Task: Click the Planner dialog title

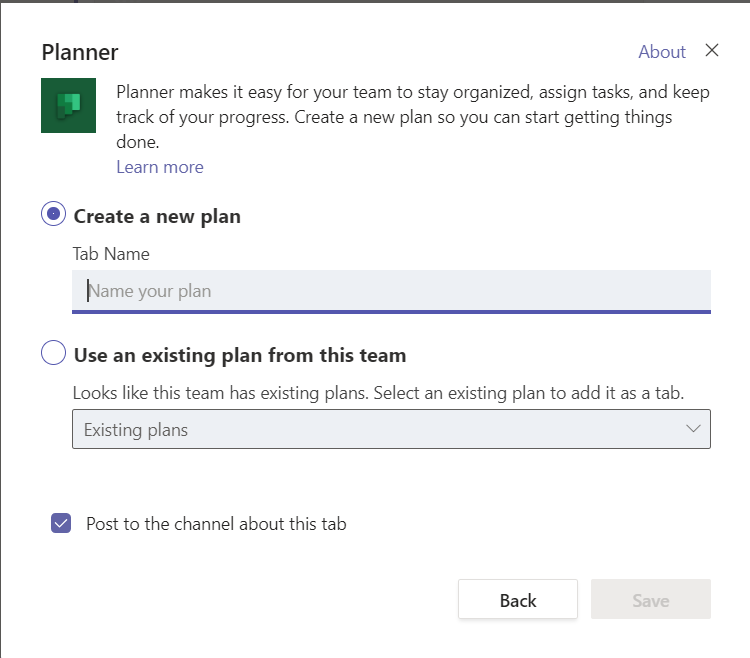Action: tap(80, 52)
